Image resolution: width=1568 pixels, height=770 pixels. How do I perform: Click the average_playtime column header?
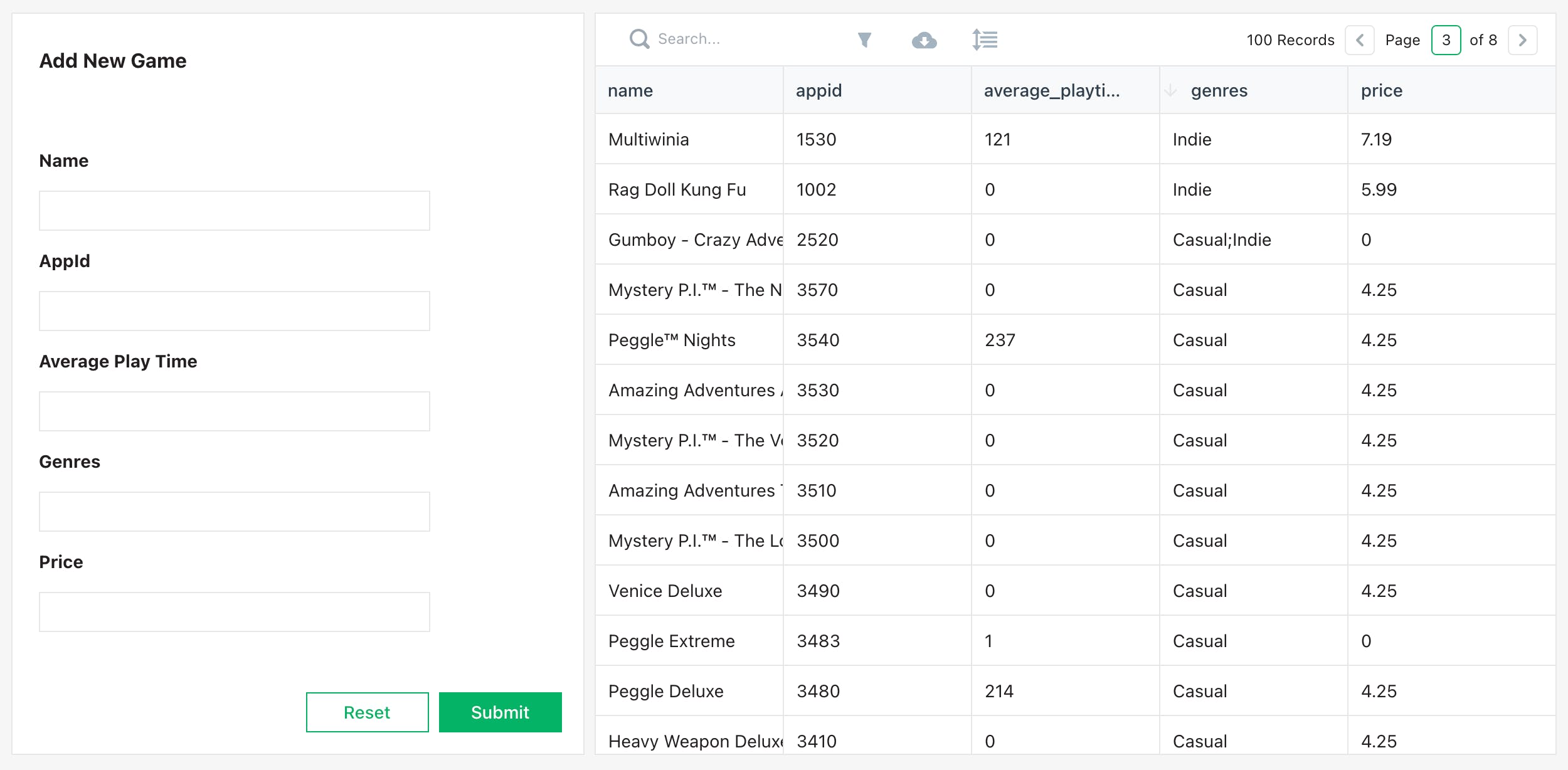pos(1051,91)
